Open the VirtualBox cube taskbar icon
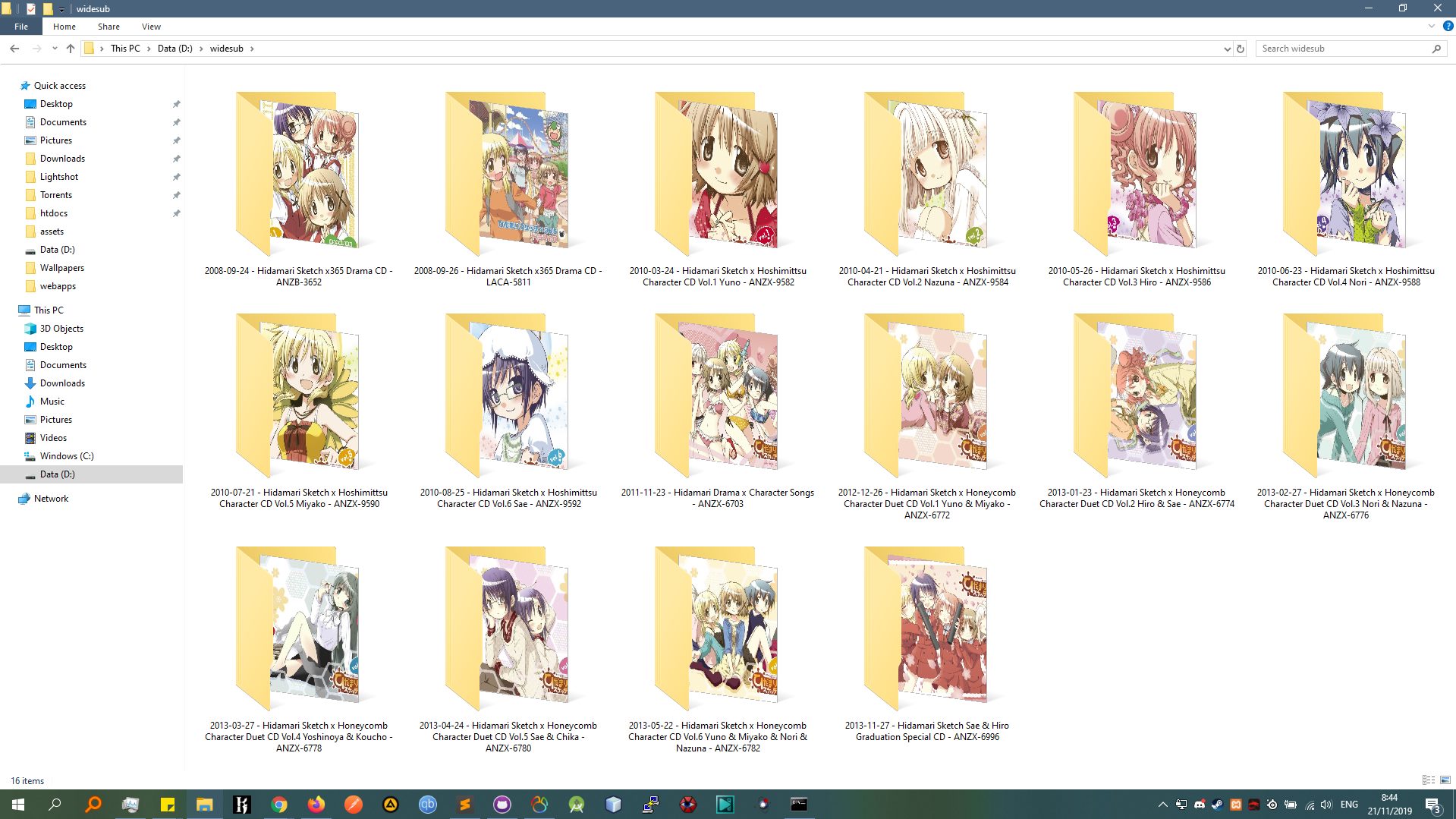This screenshot has width=1456, height=819. tap(614, 805)
